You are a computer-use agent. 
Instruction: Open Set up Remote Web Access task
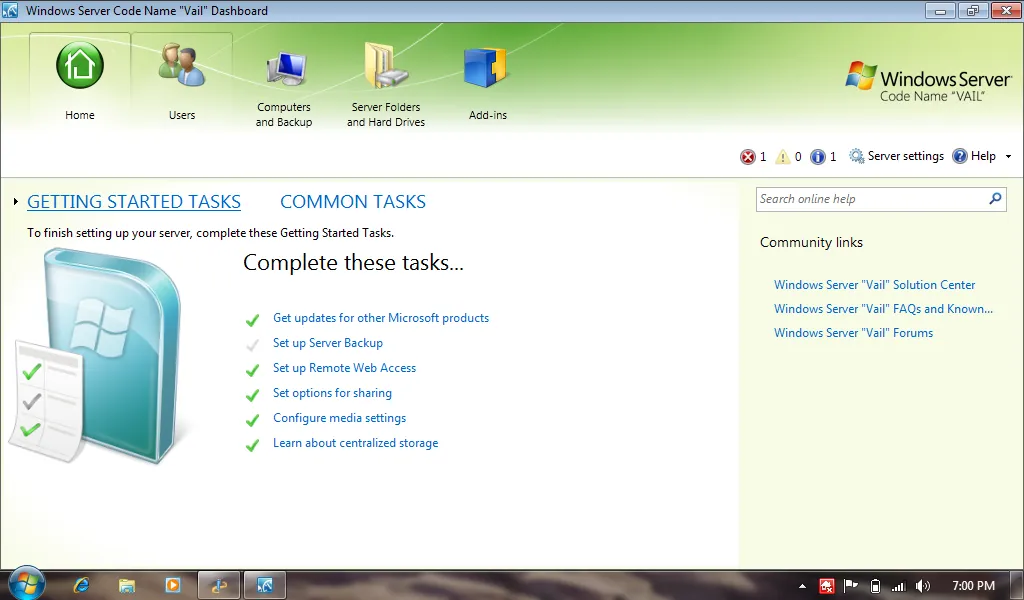[344, 368]
